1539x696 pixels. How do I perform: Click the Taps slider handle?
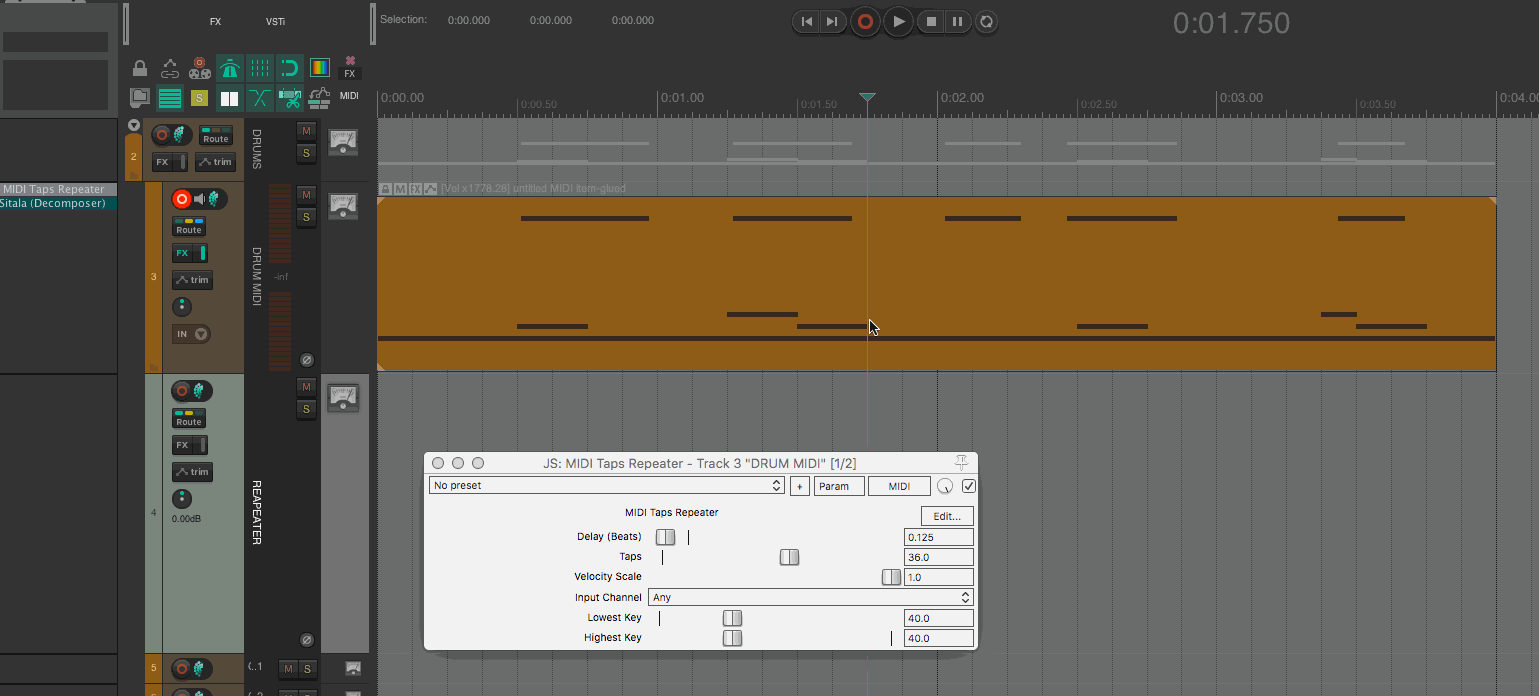[789, 557]
